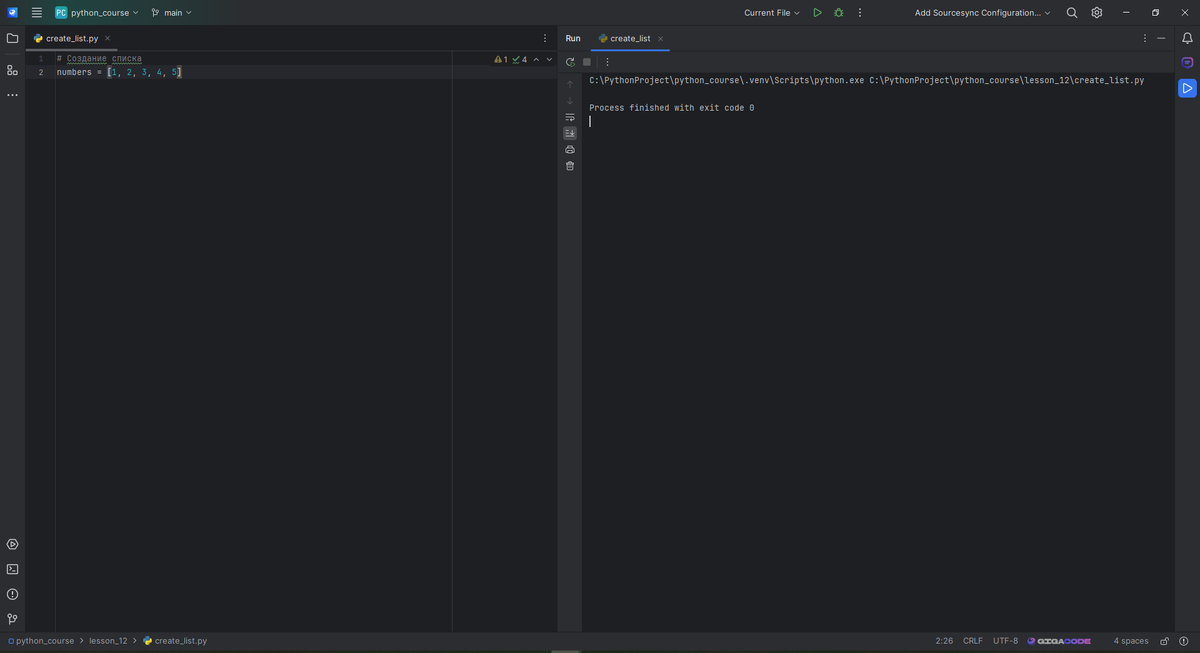1200x653 pixels.
Task: Open the Structure tool window
Action: click(x=12, y=70)
